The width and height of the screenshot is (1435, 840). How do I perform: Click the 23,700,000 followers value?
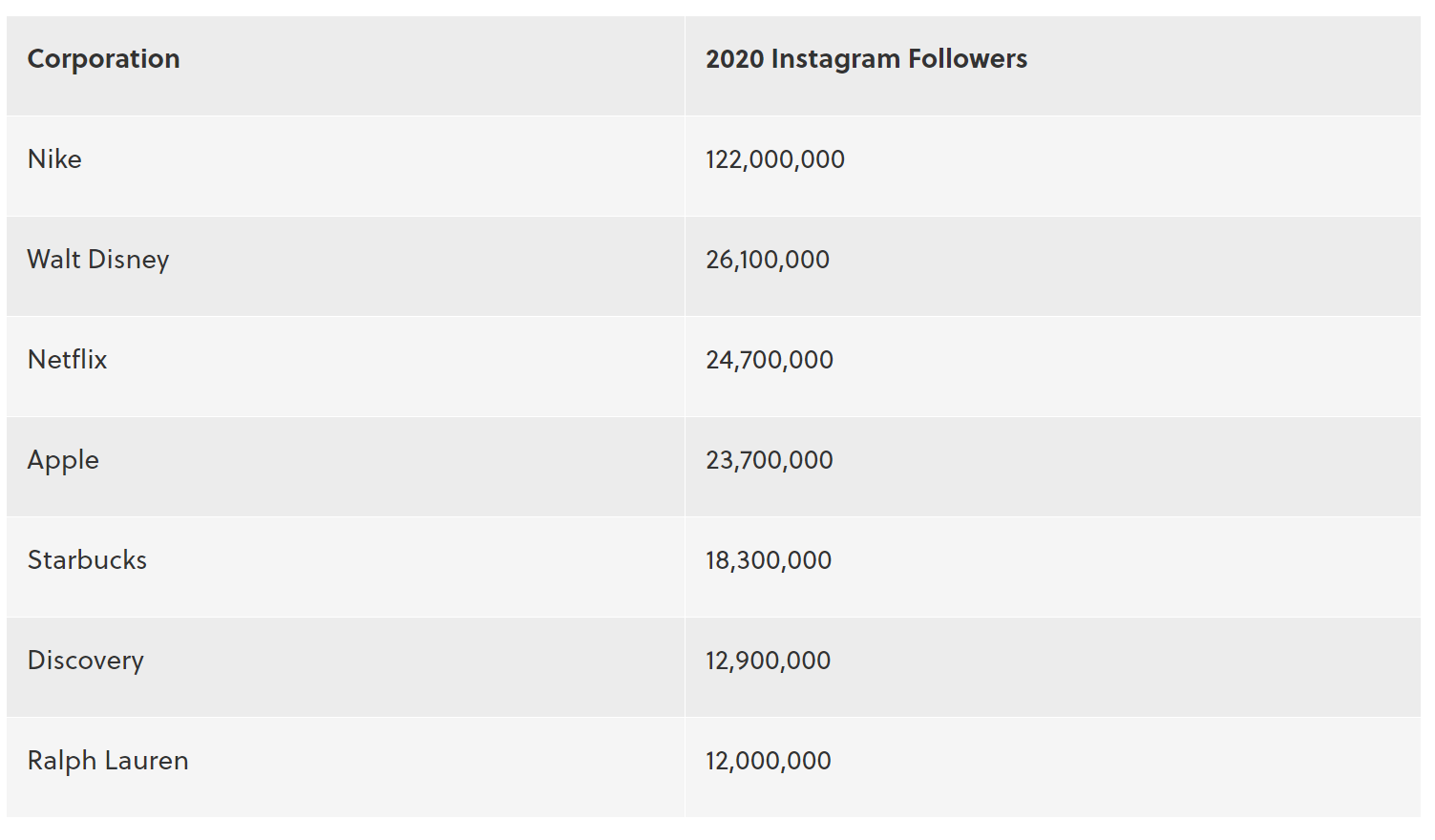coord(769,460)
